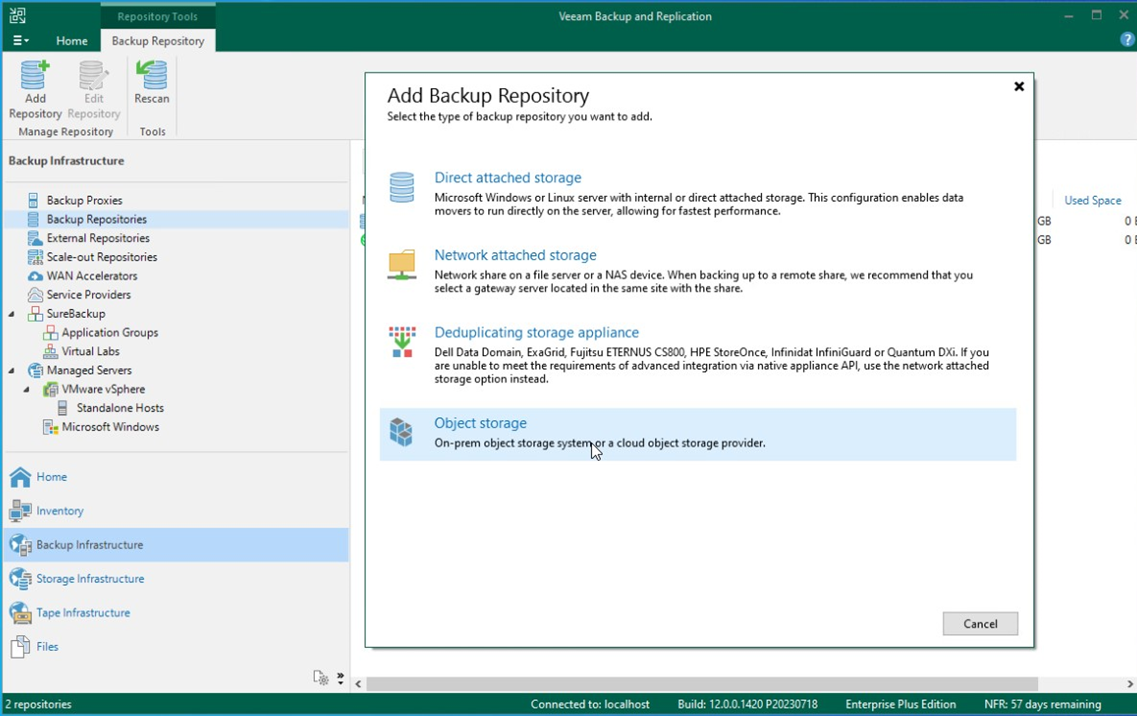Close the Add Backup Repository dialog
The width and height of the screenshot is (1137, 716).
[x=1019, y=86]
